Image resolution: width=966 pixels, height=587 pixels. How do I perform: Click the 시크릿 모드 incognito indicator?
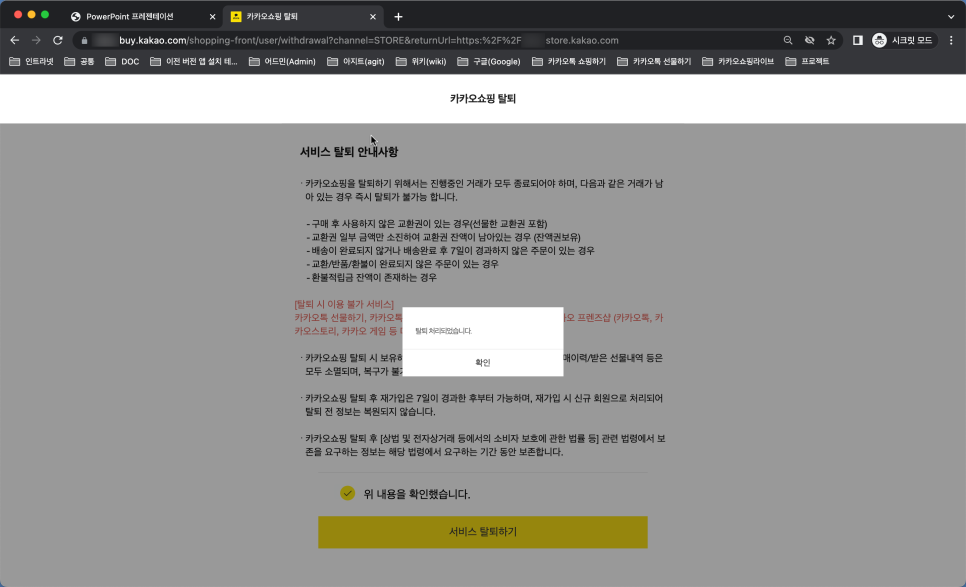(903, 40)
